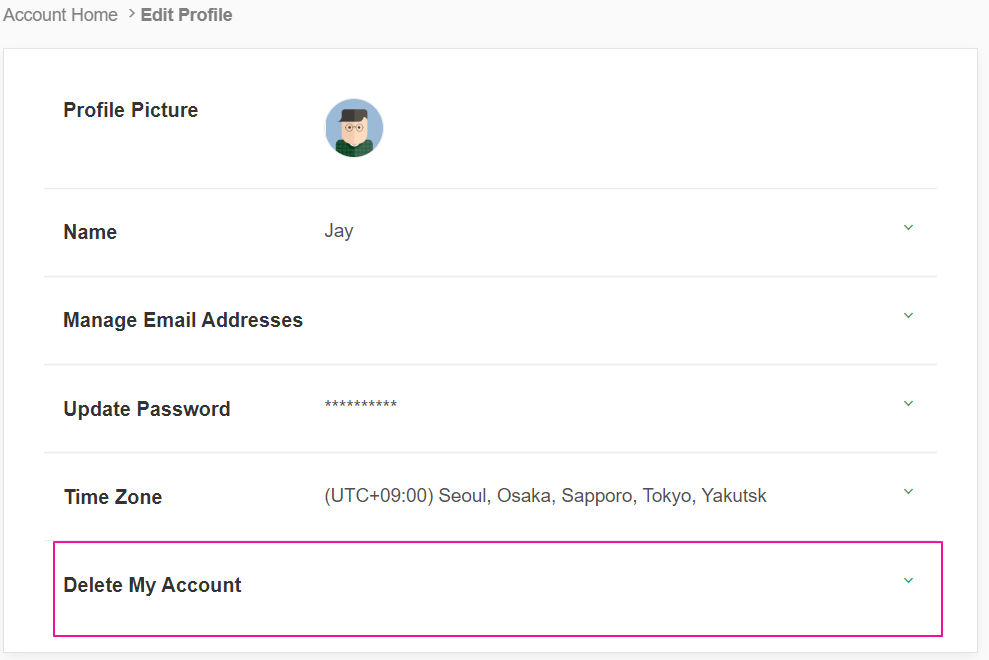This screenshot has height=660, width=989.
Task: Open the Manage Email Addresses label
Action: (183, 320)
